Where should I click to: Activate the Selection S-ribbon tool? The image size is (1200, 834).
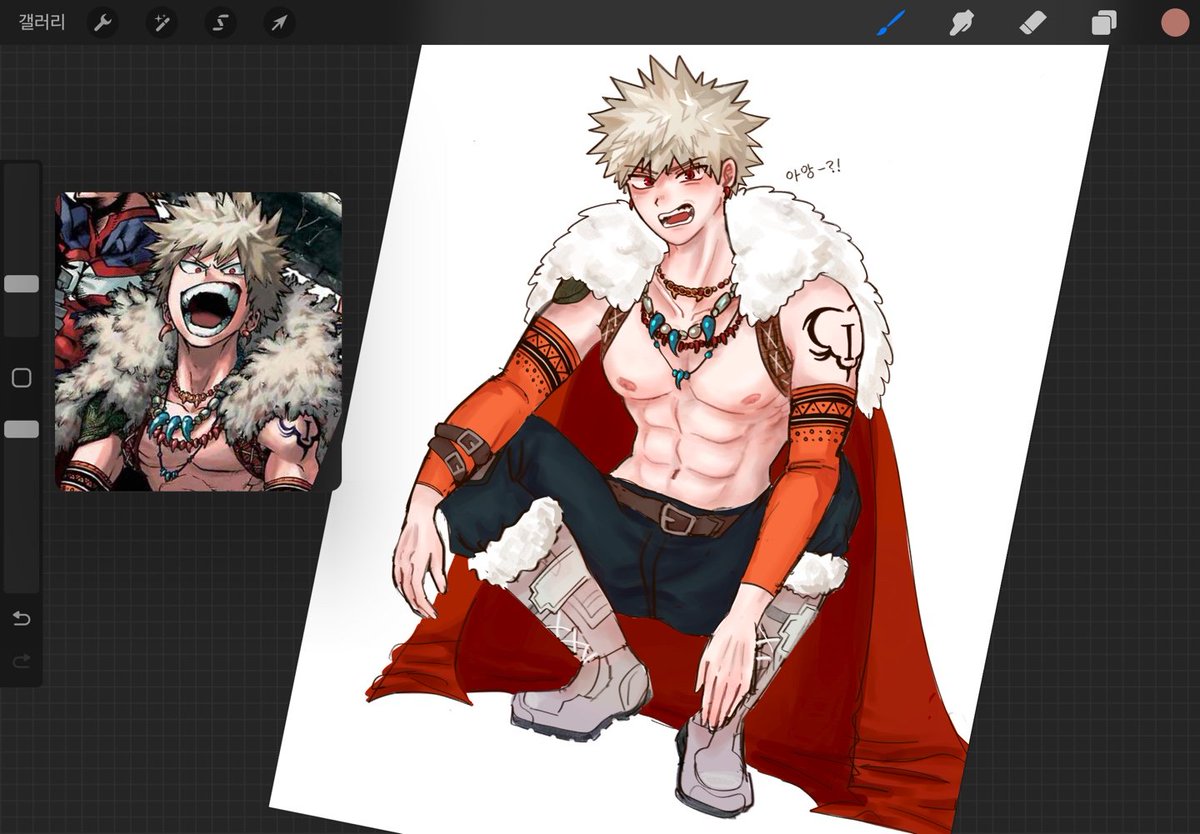(x=220, y=22)
